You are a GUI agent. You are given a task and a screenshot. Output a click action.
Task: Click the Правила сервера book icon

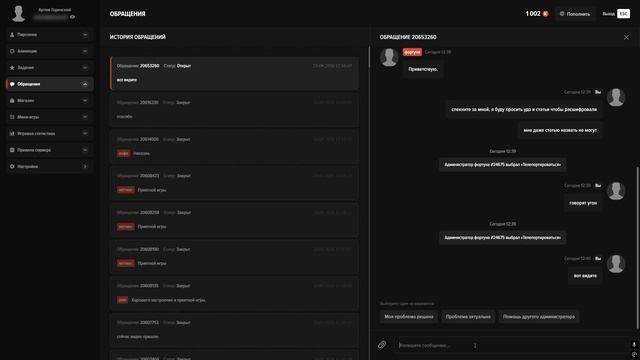point(12,150)
